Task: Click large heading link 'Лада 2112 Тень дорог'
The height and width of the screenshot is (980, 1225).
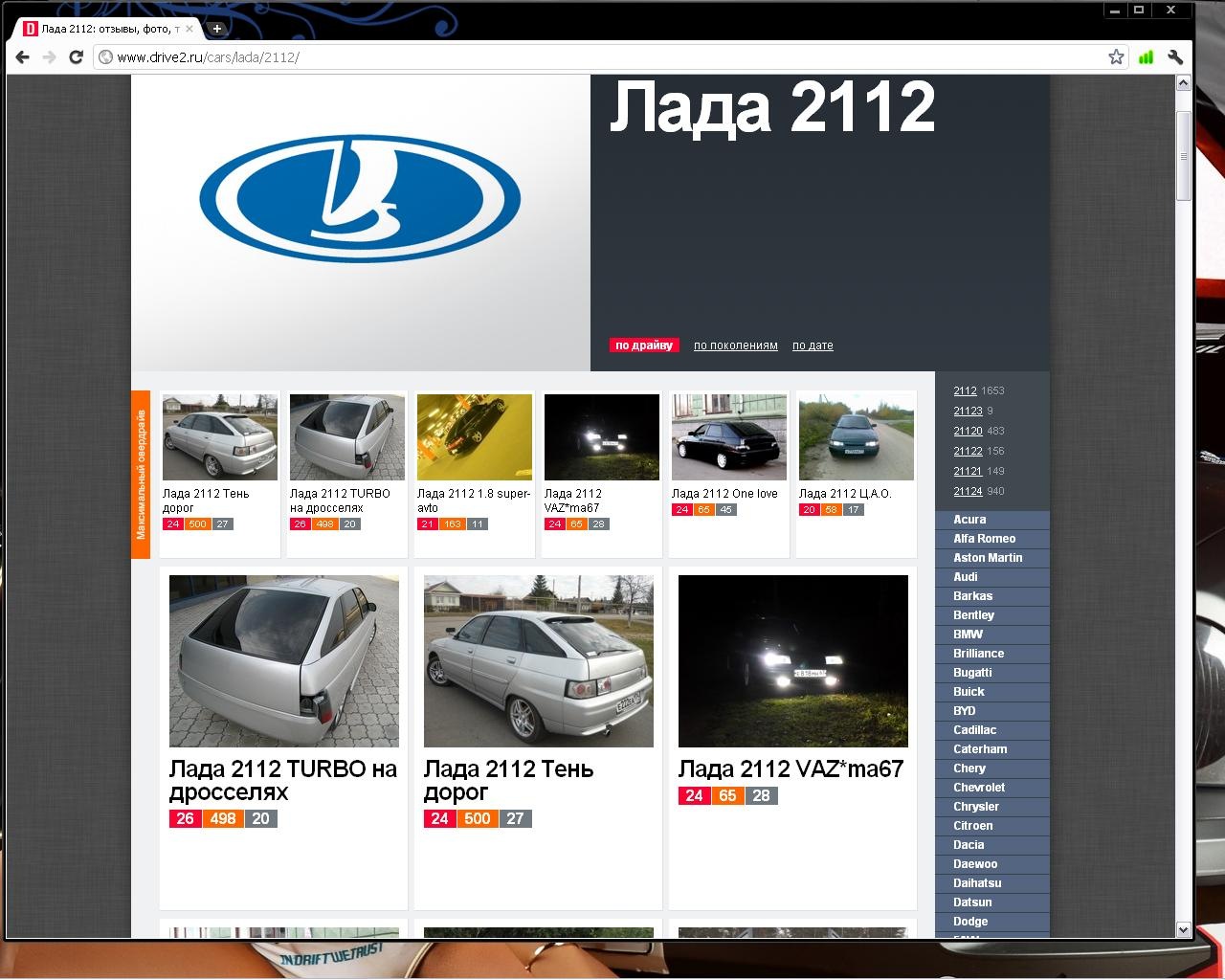Action: (509, 781)
